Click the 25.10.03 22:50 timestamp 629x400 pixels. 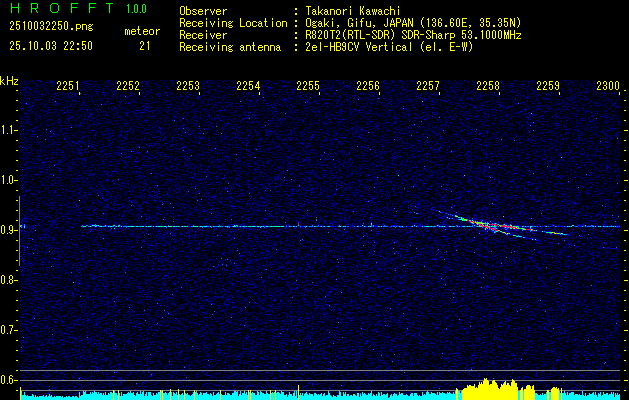coord(50,45)
